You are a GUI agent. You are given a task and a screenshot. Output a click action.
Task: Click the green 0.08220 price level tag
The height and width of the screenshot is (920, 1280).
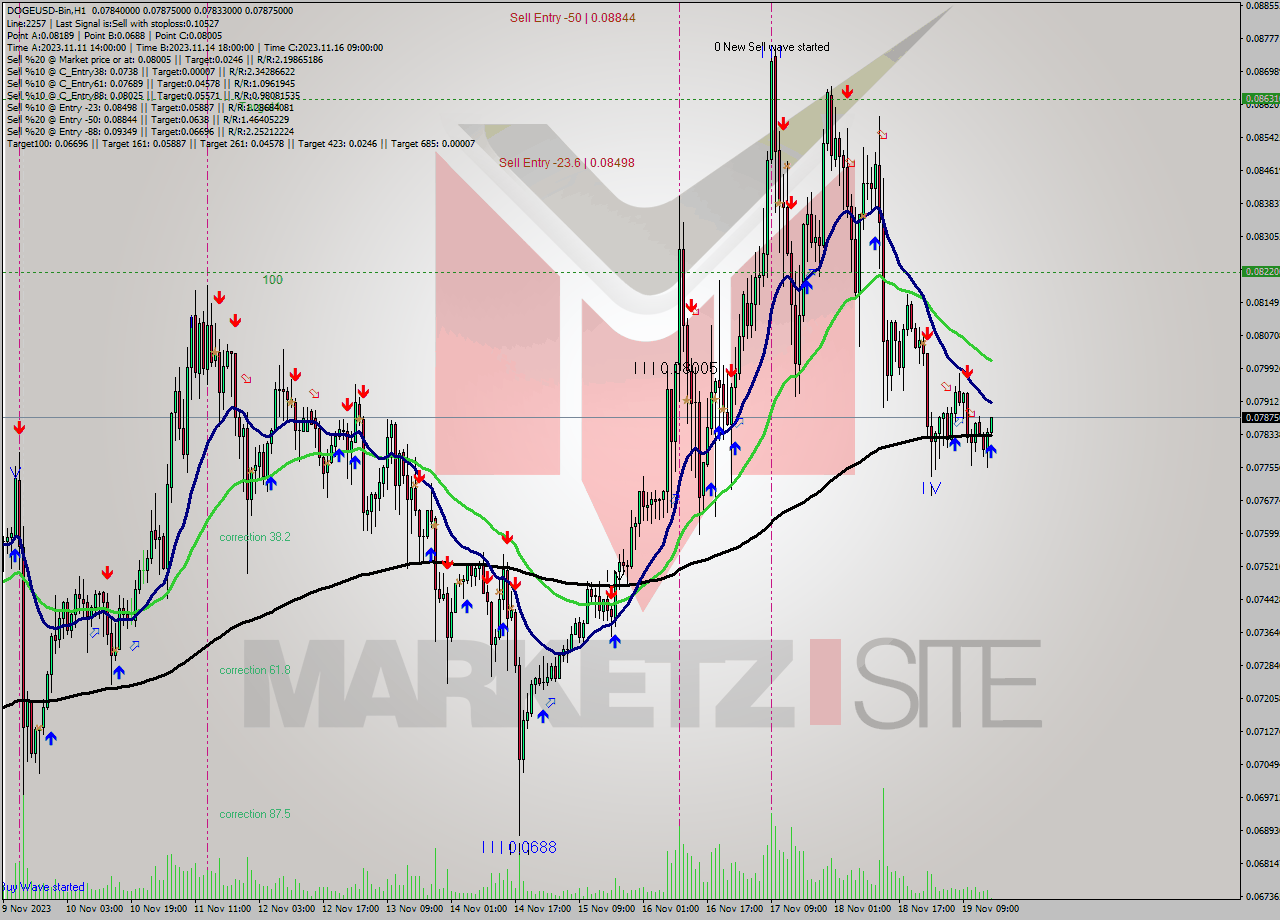[x=1260, y=271]
